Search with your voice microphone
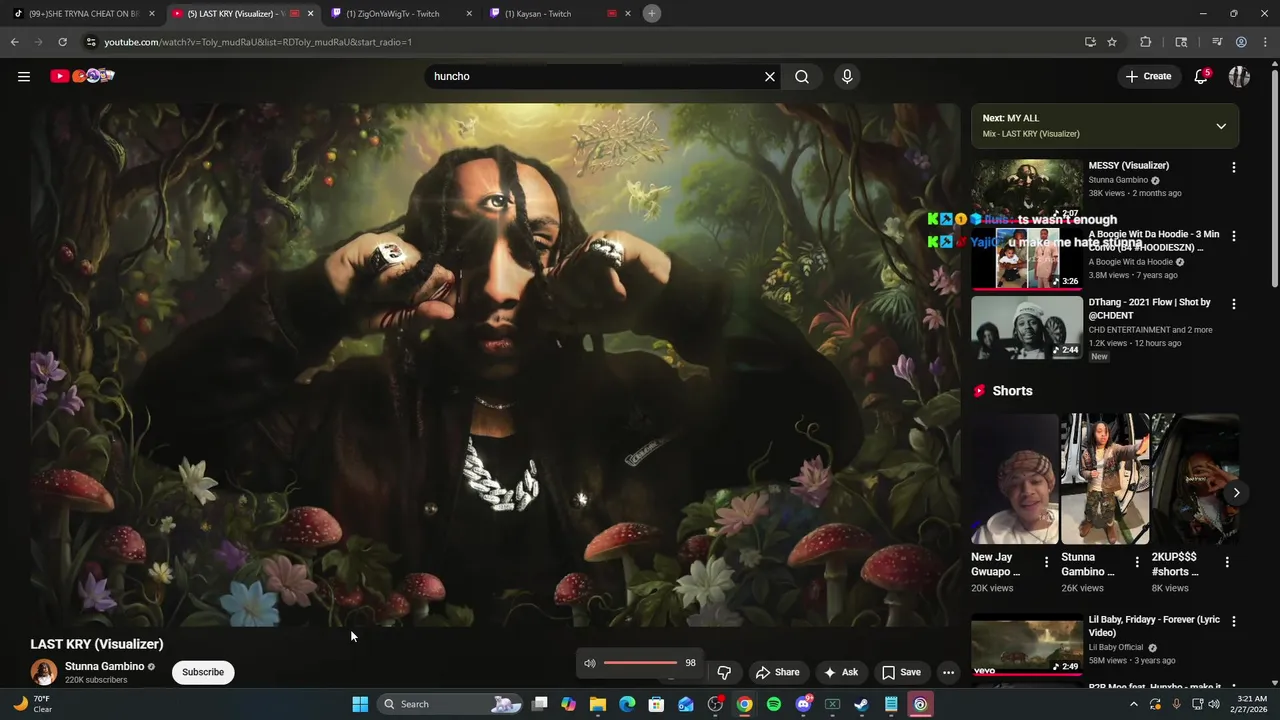Screen dimensions: 1280x720 coord(847,76)
